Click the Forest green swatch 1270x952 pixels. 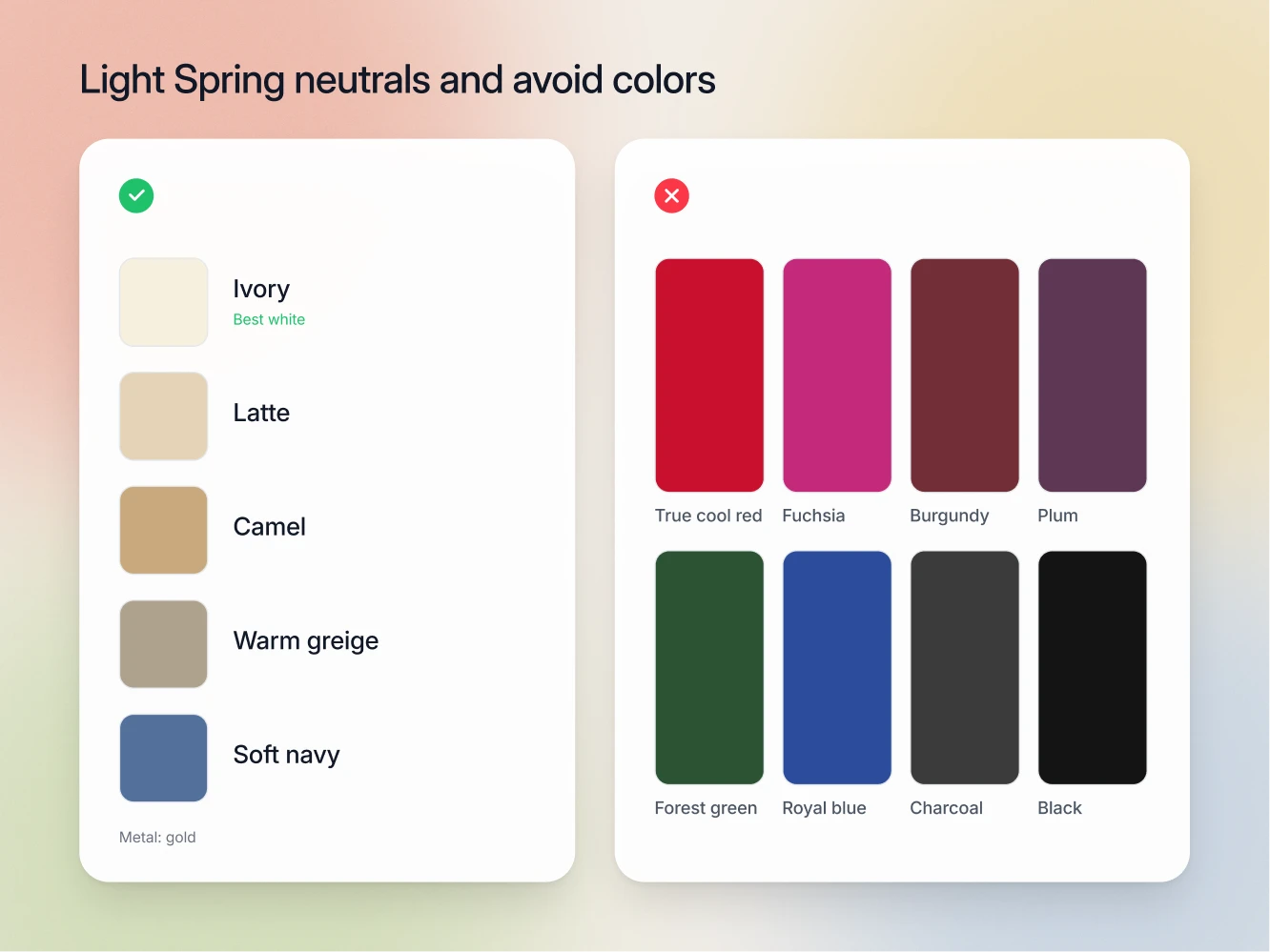tap(709, 668)
